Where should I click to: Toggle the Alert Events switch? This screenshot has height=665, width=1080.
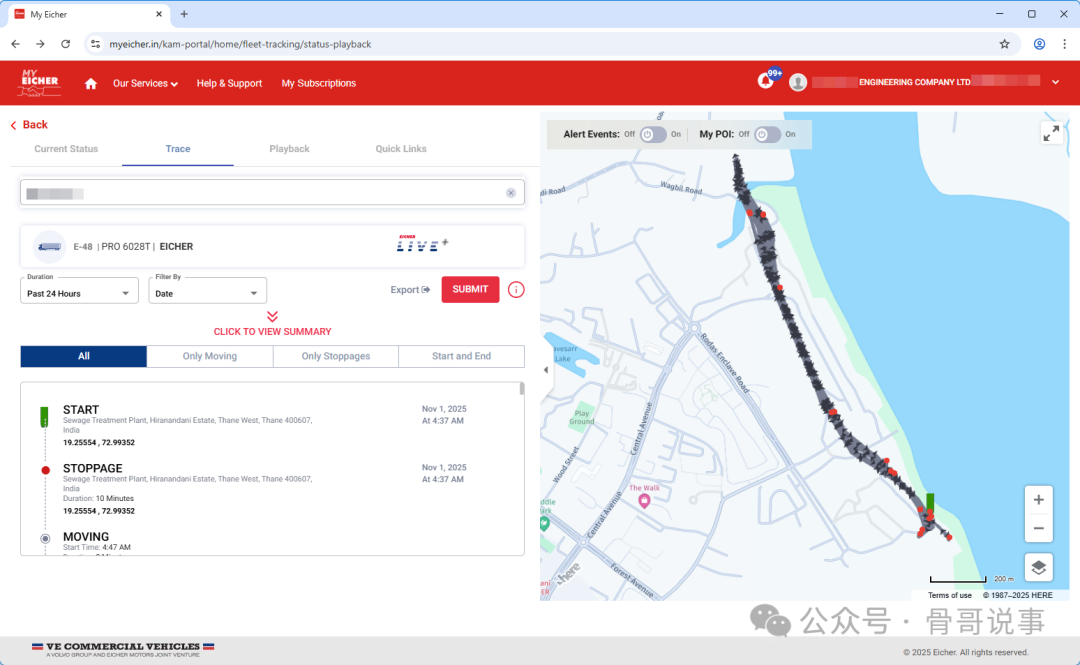tap(652, 134)
